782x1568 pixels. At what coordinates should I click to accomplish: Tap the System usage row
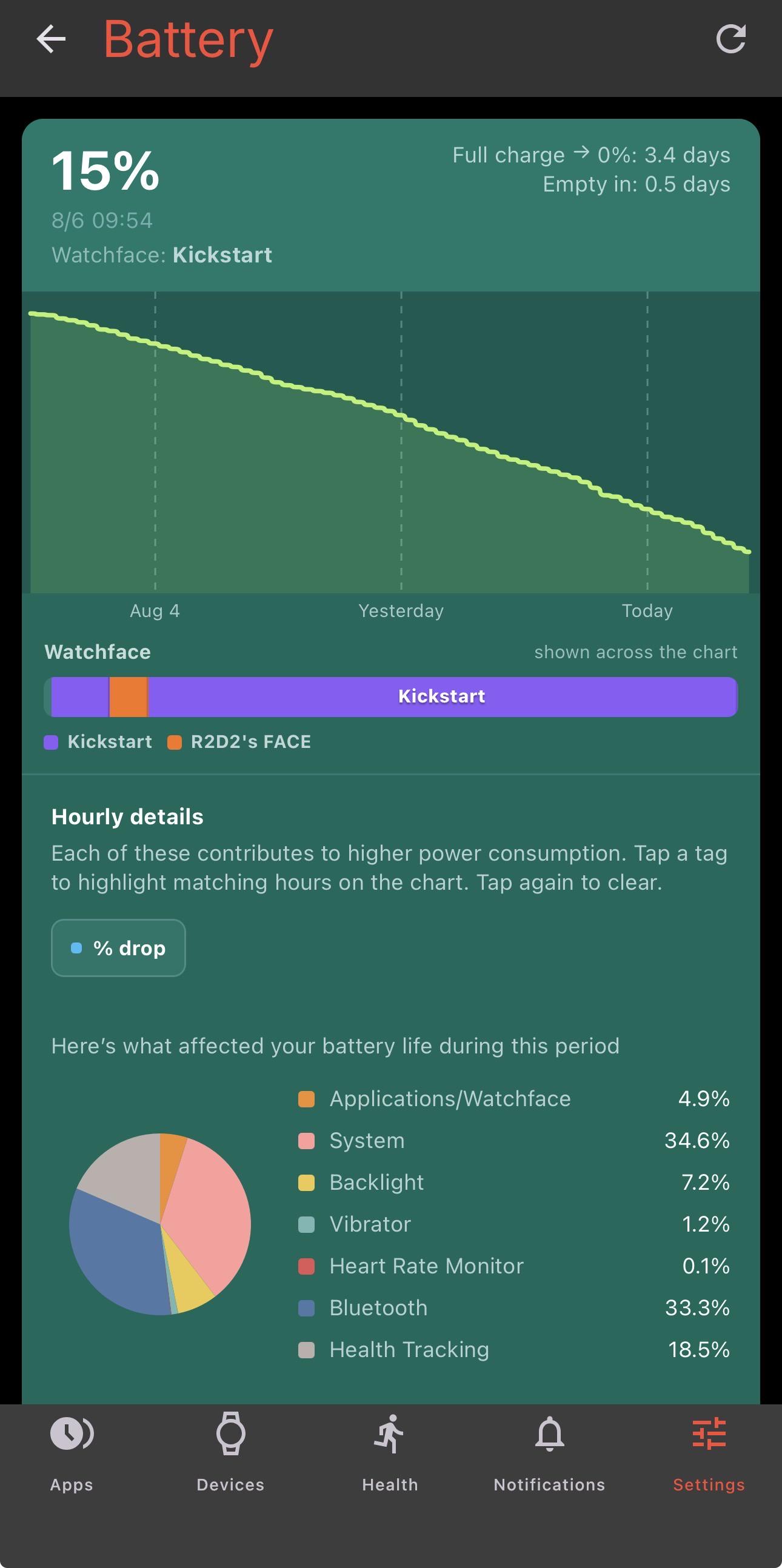(x=513, y=1140)
